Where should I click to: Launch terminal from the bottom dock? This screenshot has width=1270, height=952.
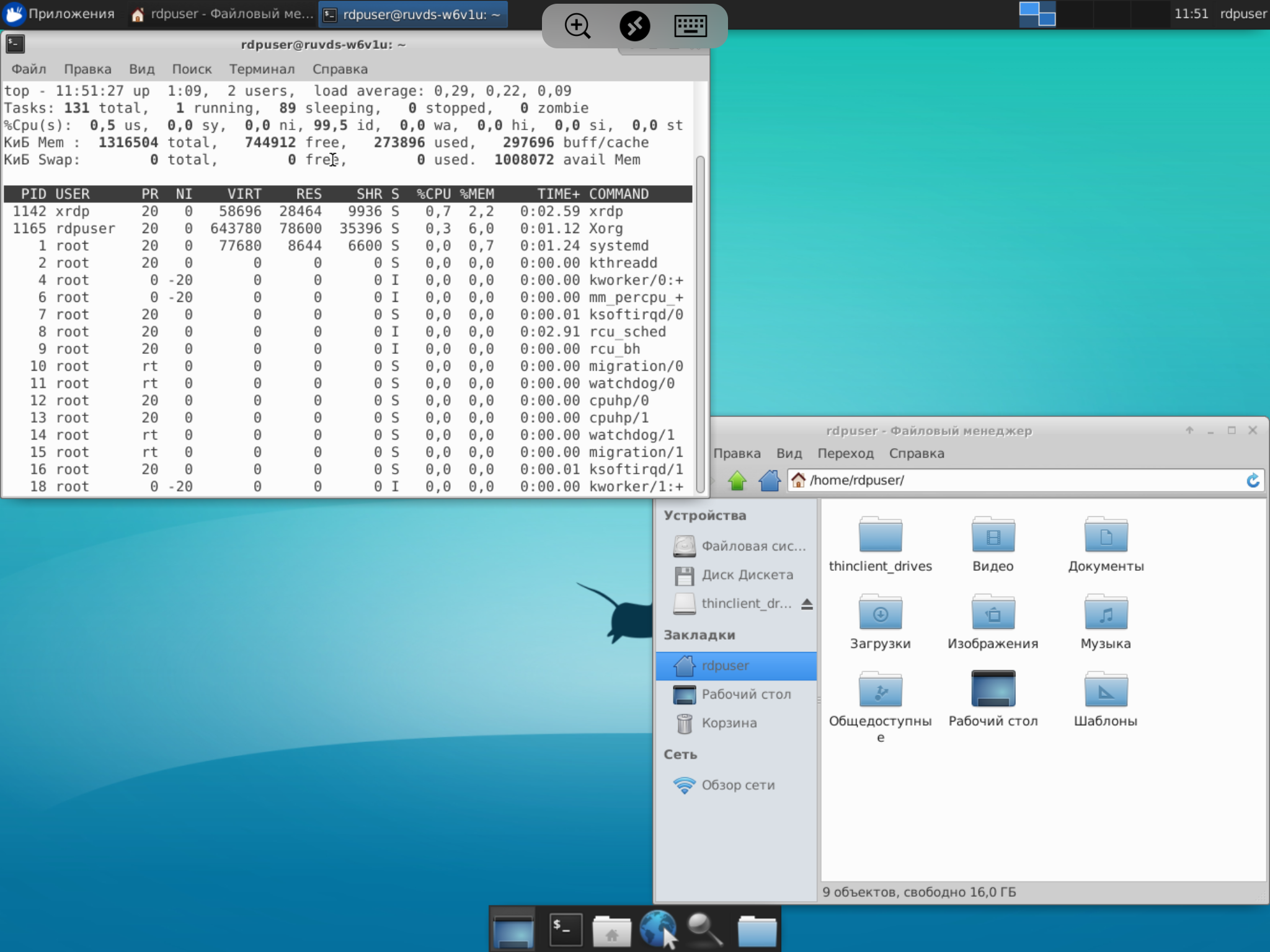point(565,929)
